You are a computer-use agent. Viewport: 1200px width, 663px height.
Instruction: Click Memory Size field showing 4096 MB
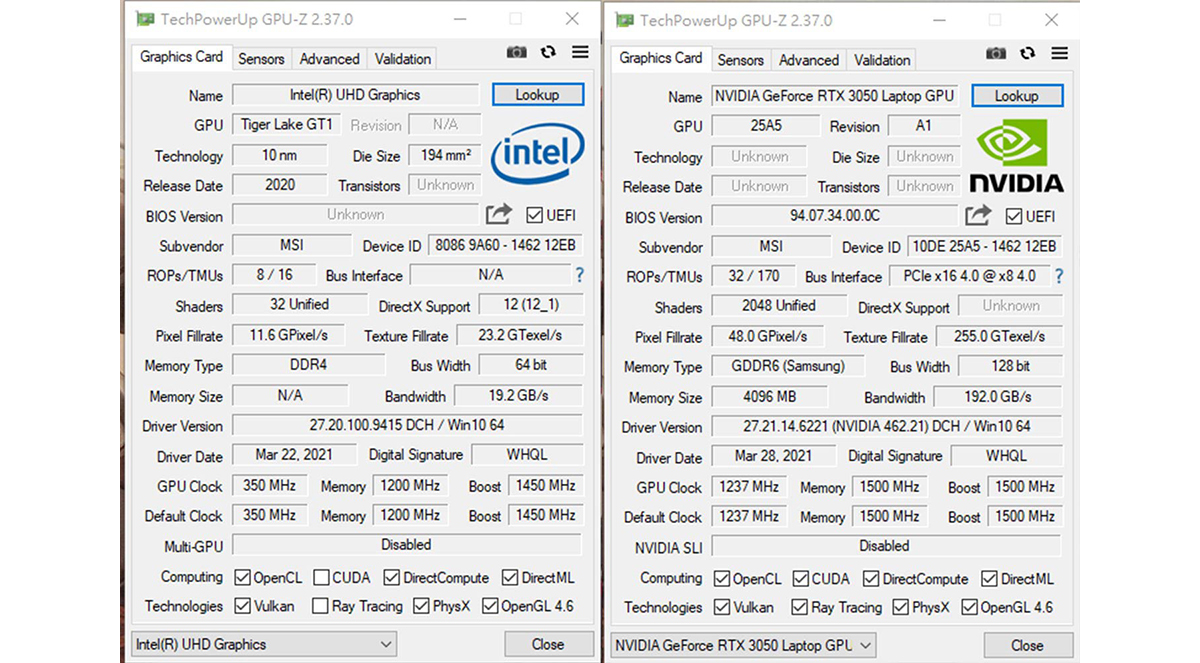(x=770, y=396)
